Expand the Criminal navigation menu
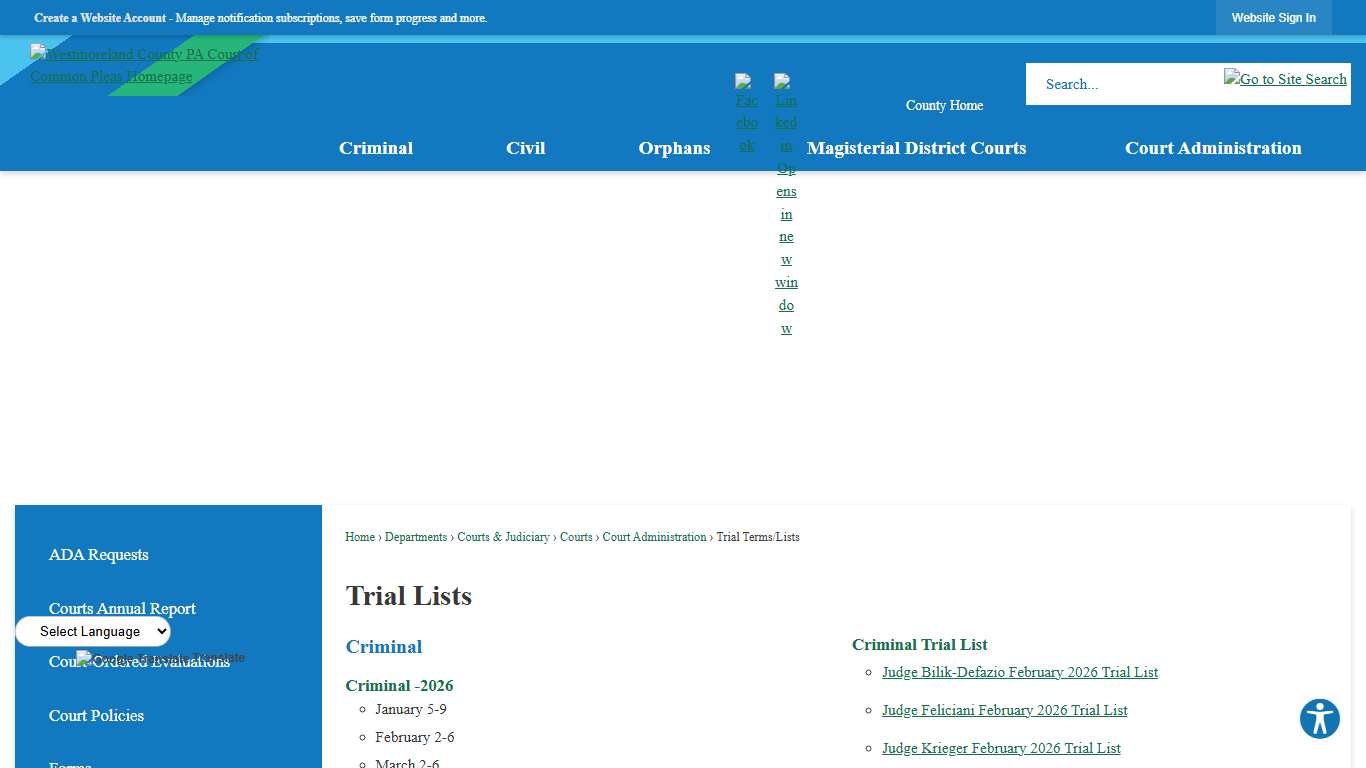 [376, 148]
